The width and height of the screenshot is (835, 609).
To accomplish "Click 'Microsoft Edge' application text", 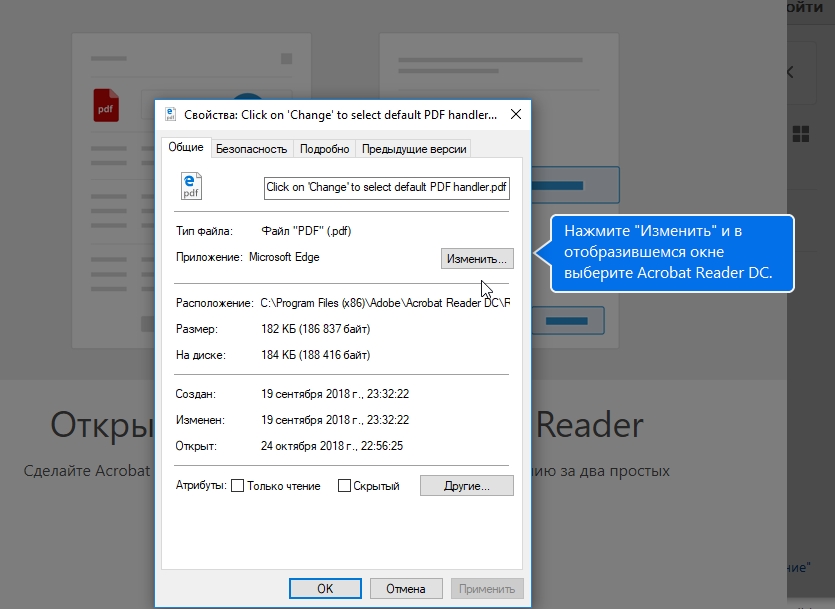I will click(x=284, y=257).
